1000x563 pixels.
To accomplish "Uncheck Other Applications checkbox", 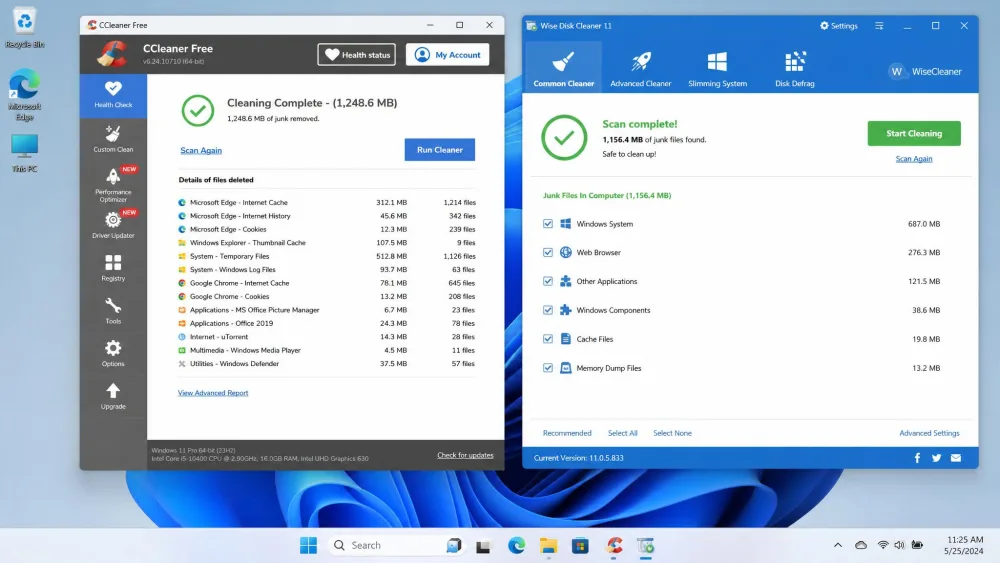I will [548, 281].
